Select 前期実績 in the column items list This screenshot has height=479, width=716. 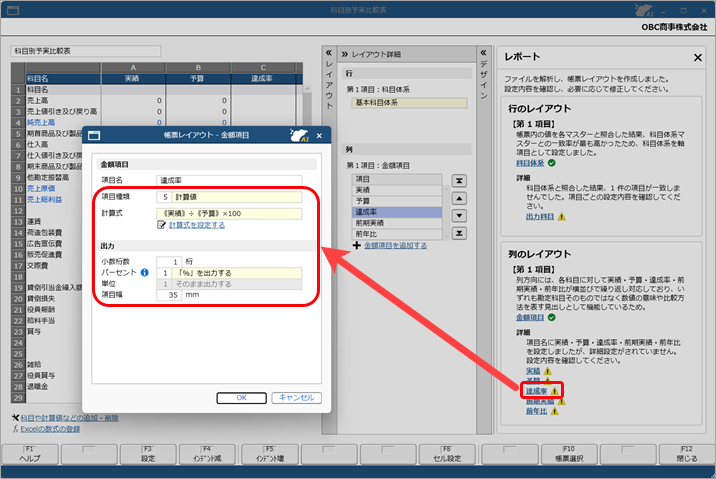(x=397, y=223)
